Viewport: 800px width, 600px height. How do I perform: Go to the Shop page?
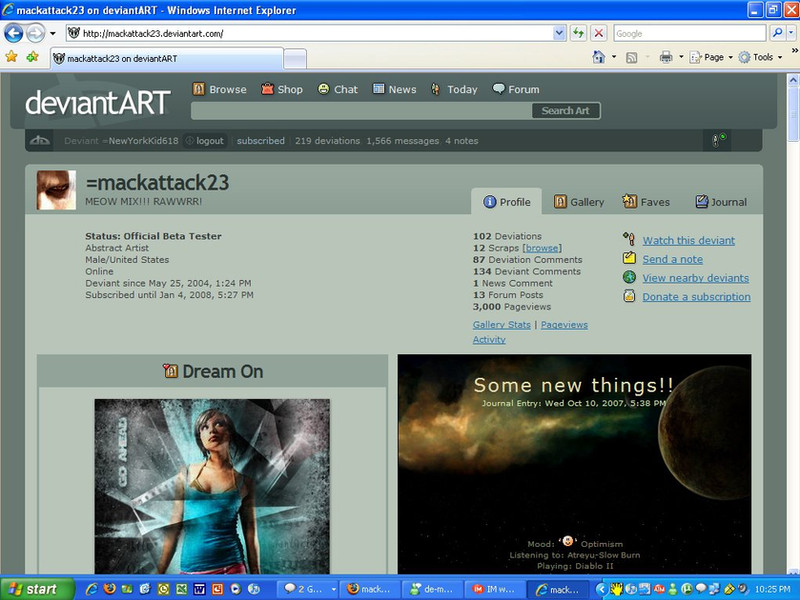(282, 89)
